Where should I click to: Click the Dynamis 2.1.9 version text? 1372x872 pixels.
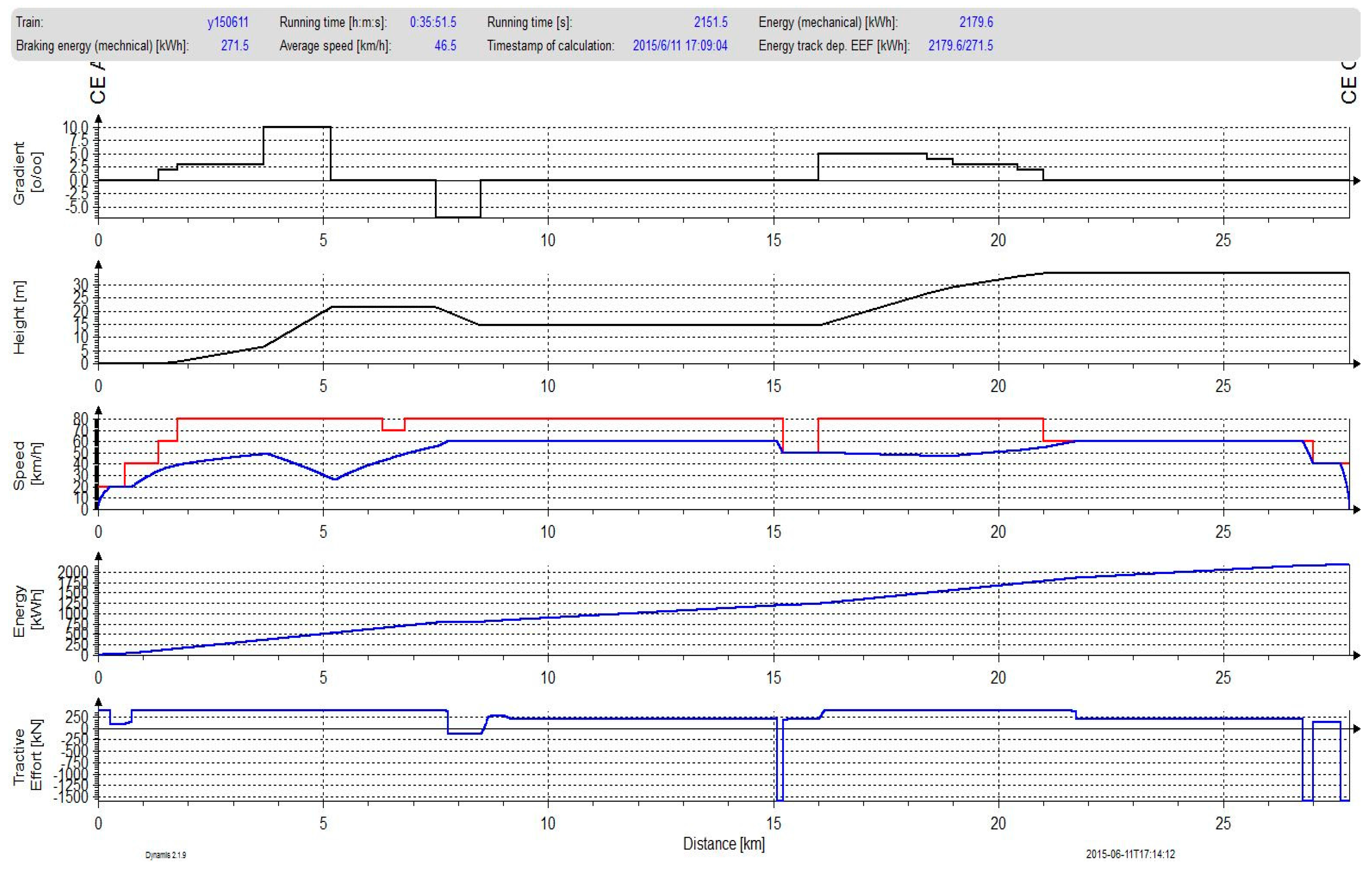165,855
